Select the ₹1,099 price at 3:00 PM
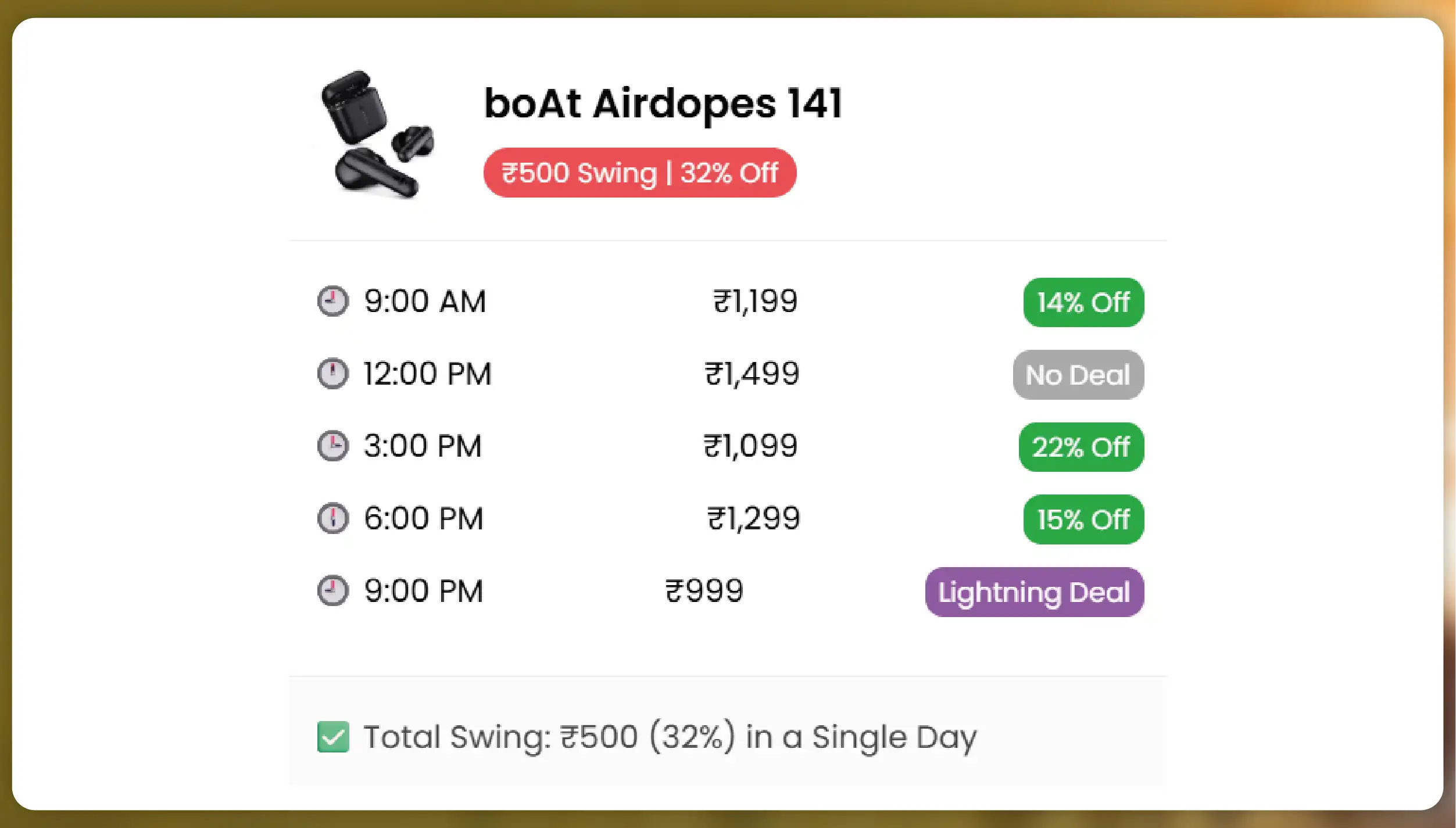Viewport: 1456px width, 828px height. point(750,446)
